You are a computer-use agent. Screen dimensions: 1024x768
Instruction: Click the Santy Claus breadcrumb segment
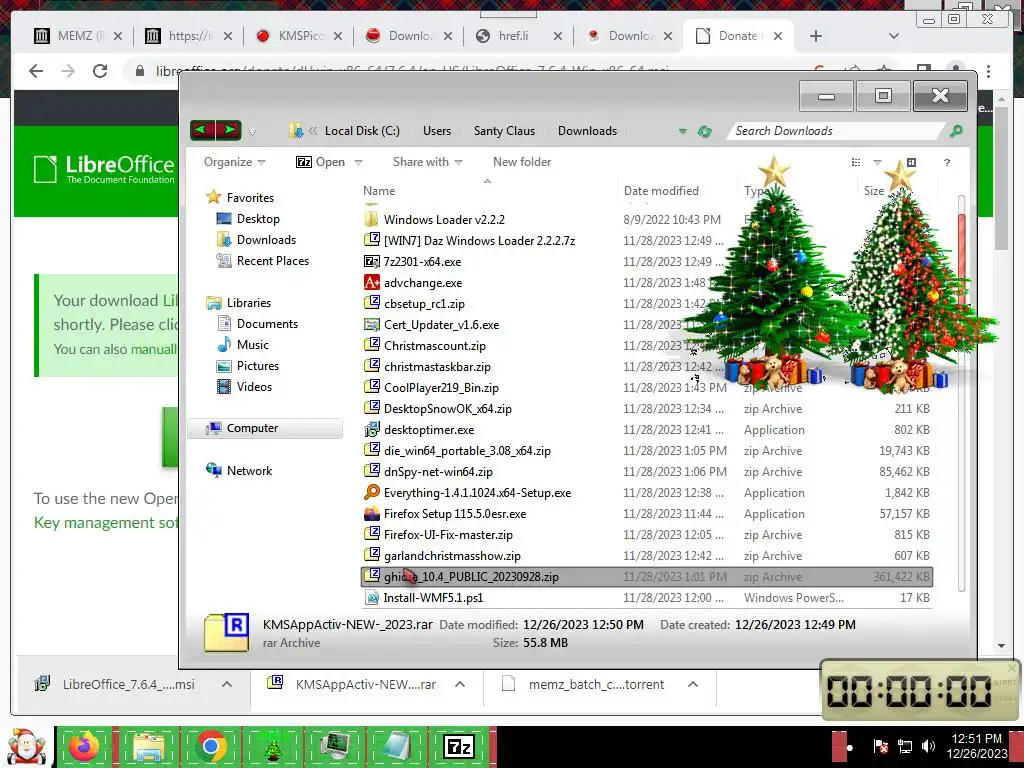point(504,131)
